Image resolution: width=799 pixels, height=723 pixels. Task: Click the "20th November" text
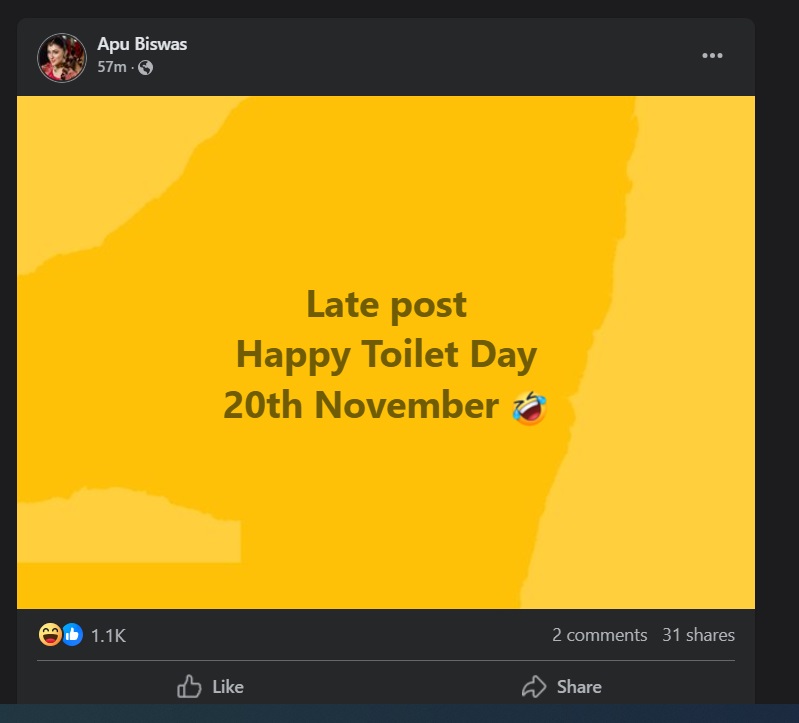[x=360, y=406]
